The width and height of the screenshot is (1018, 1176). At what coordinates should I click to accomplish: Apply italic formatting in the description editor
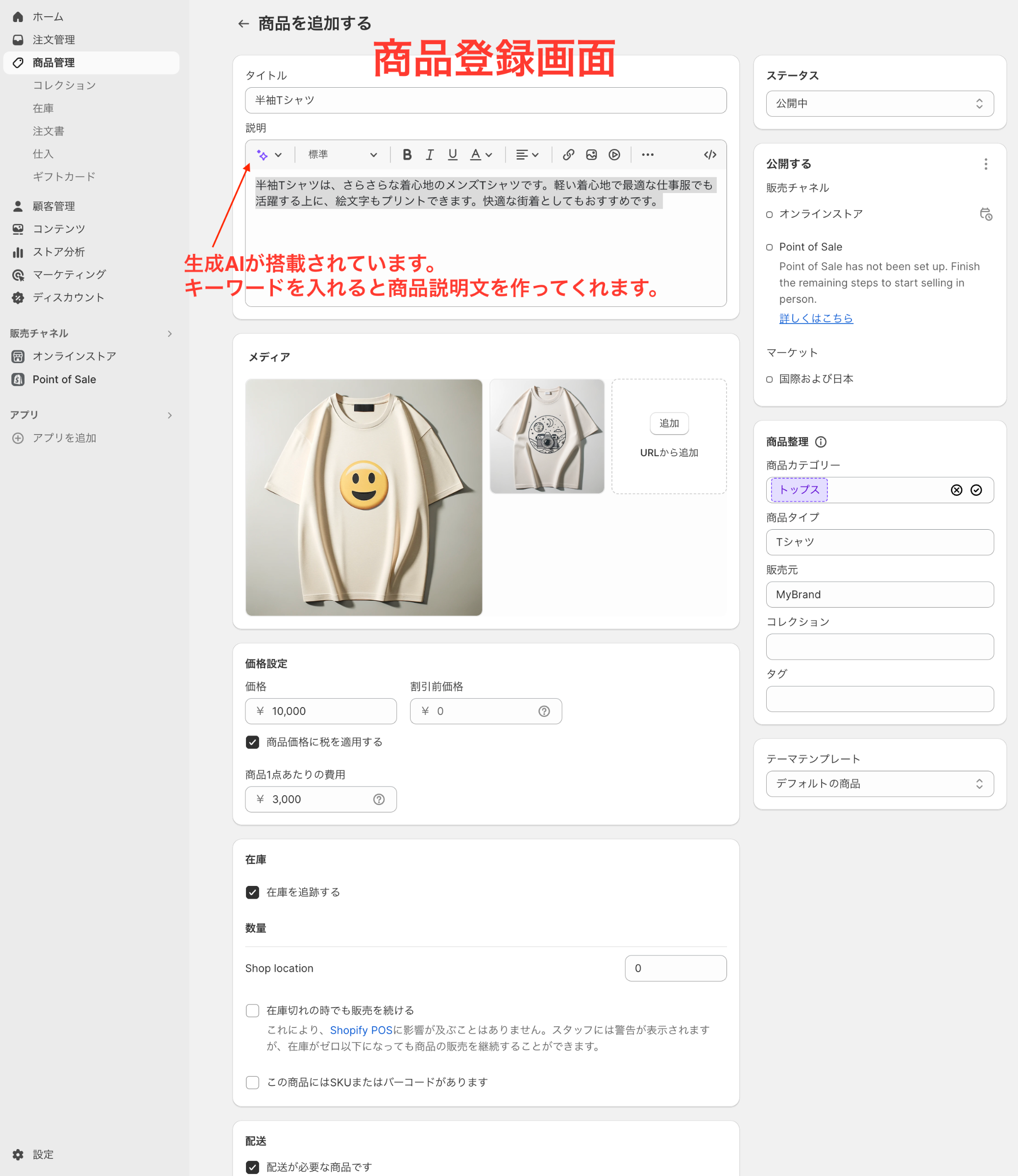[x=430, y=154]
